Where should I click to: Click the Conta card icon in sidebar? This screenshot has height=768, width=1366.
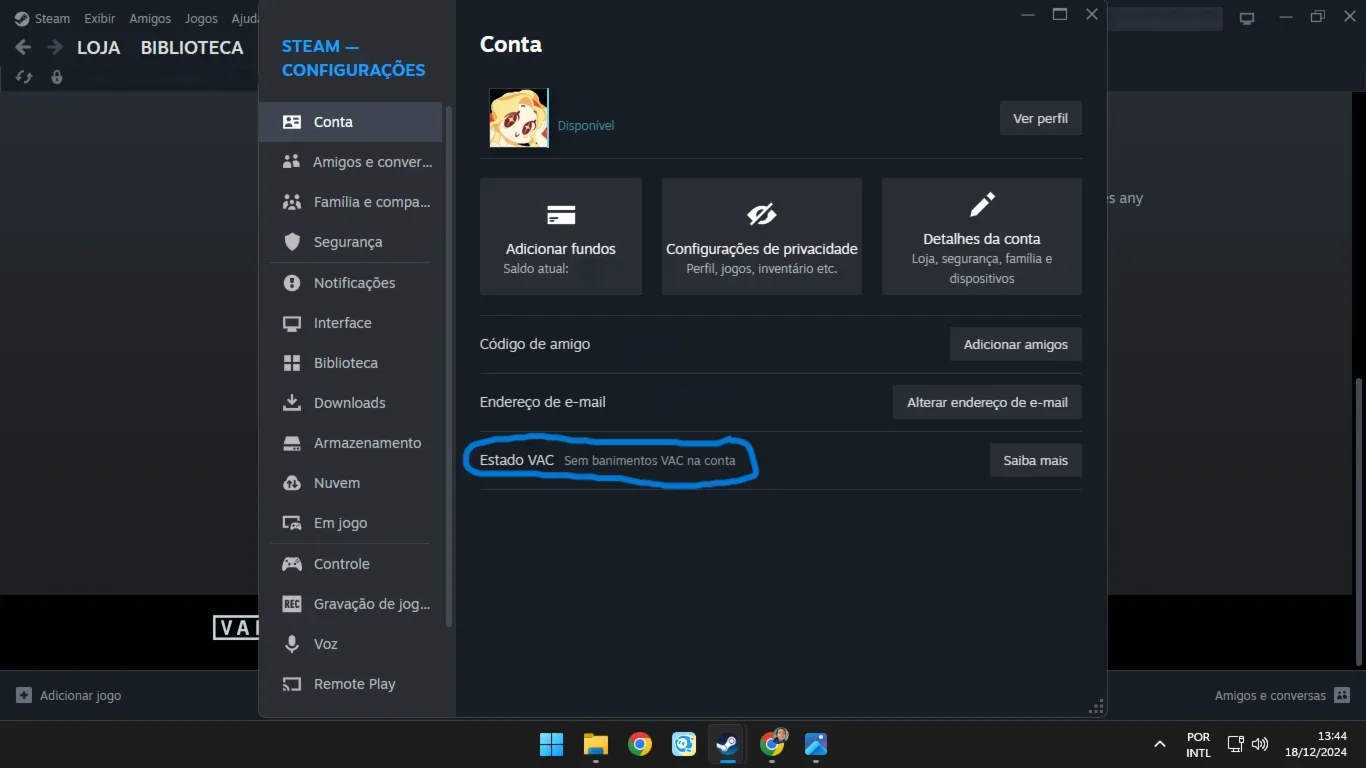click(x=292, y=122)
